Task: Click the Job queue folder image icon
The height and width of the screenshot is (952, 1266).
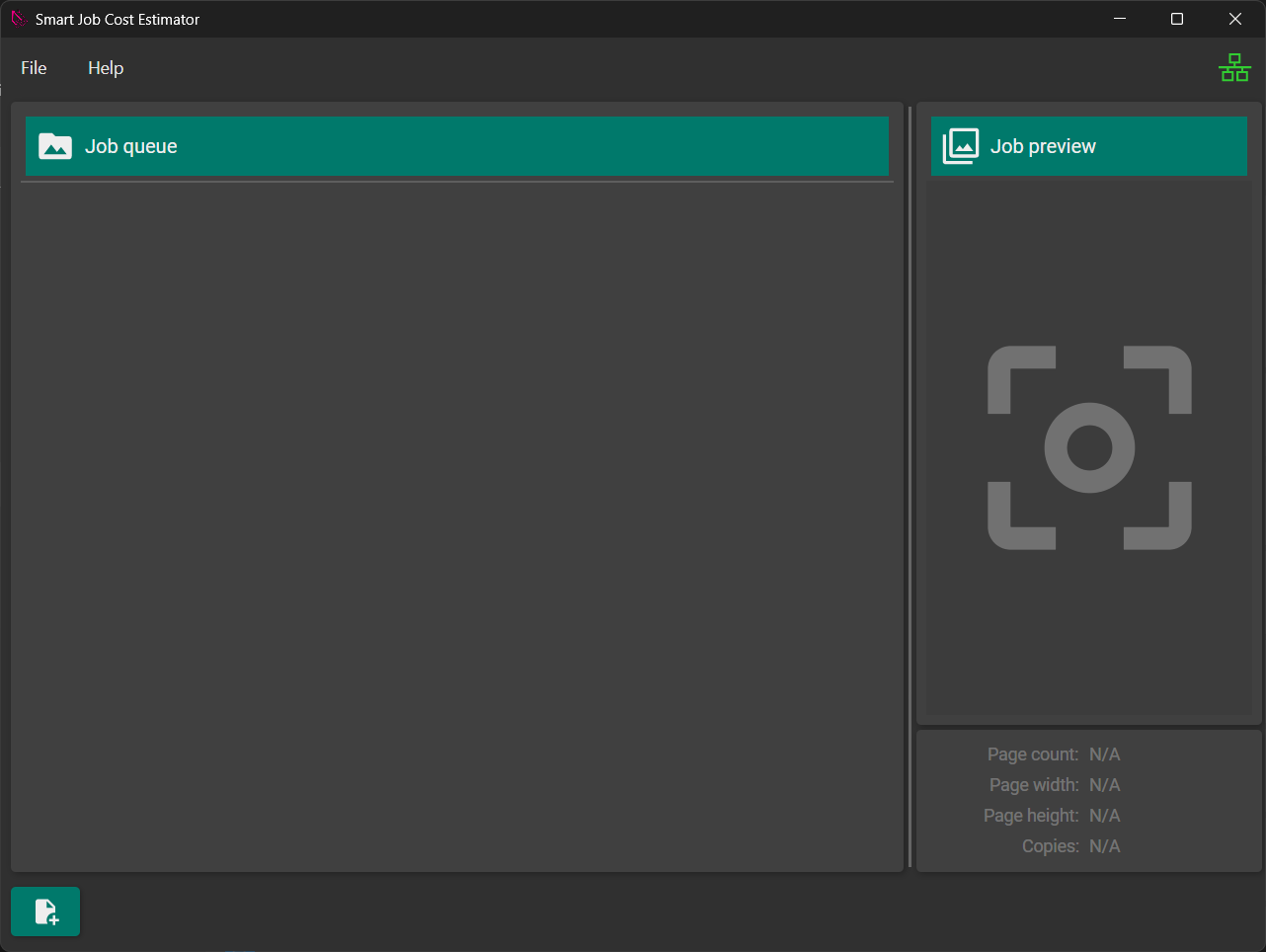Action: click(x=55, y=146)
